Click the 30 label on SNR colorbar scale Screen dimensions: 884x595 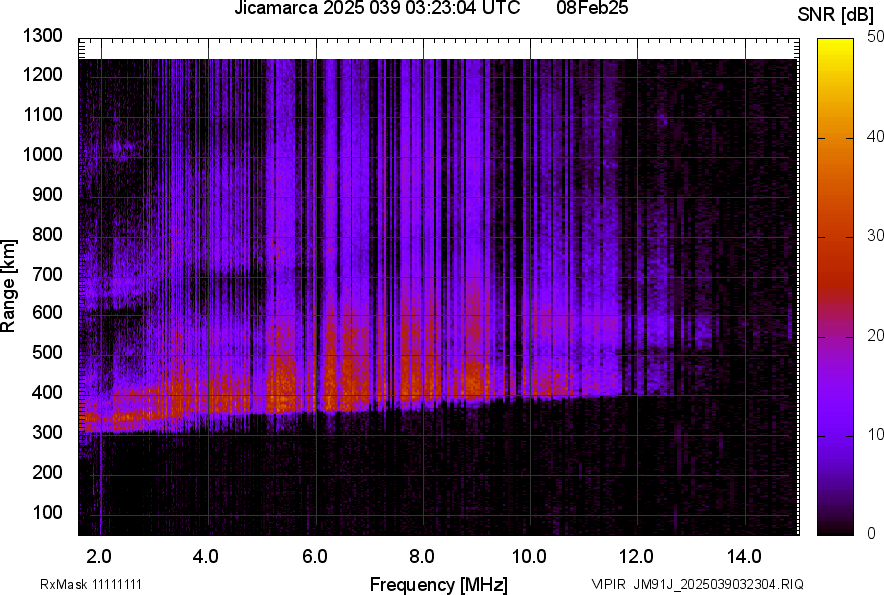click(x=875, y=235)
